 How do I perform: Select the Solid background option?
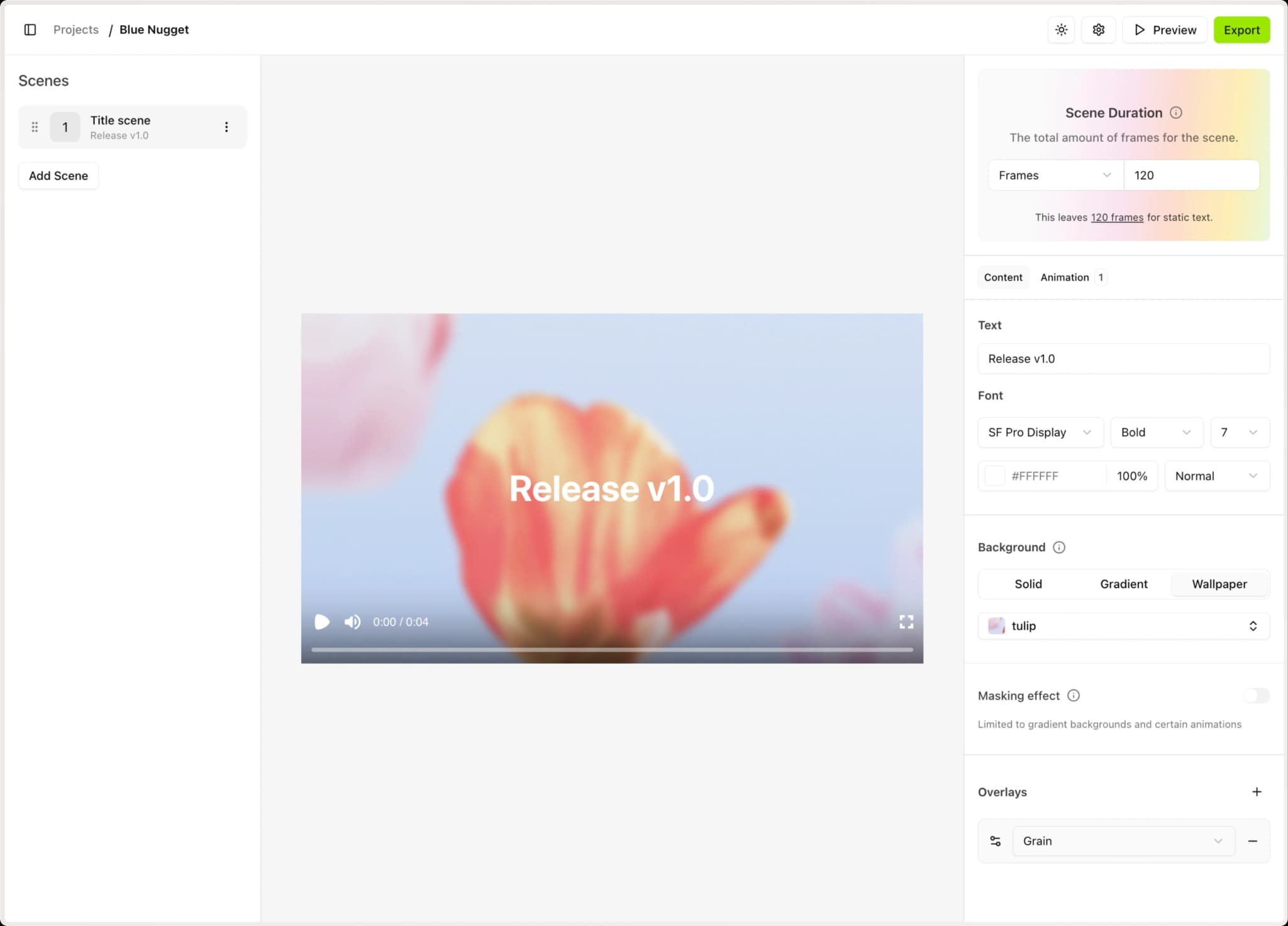[x=1028, y=584]
